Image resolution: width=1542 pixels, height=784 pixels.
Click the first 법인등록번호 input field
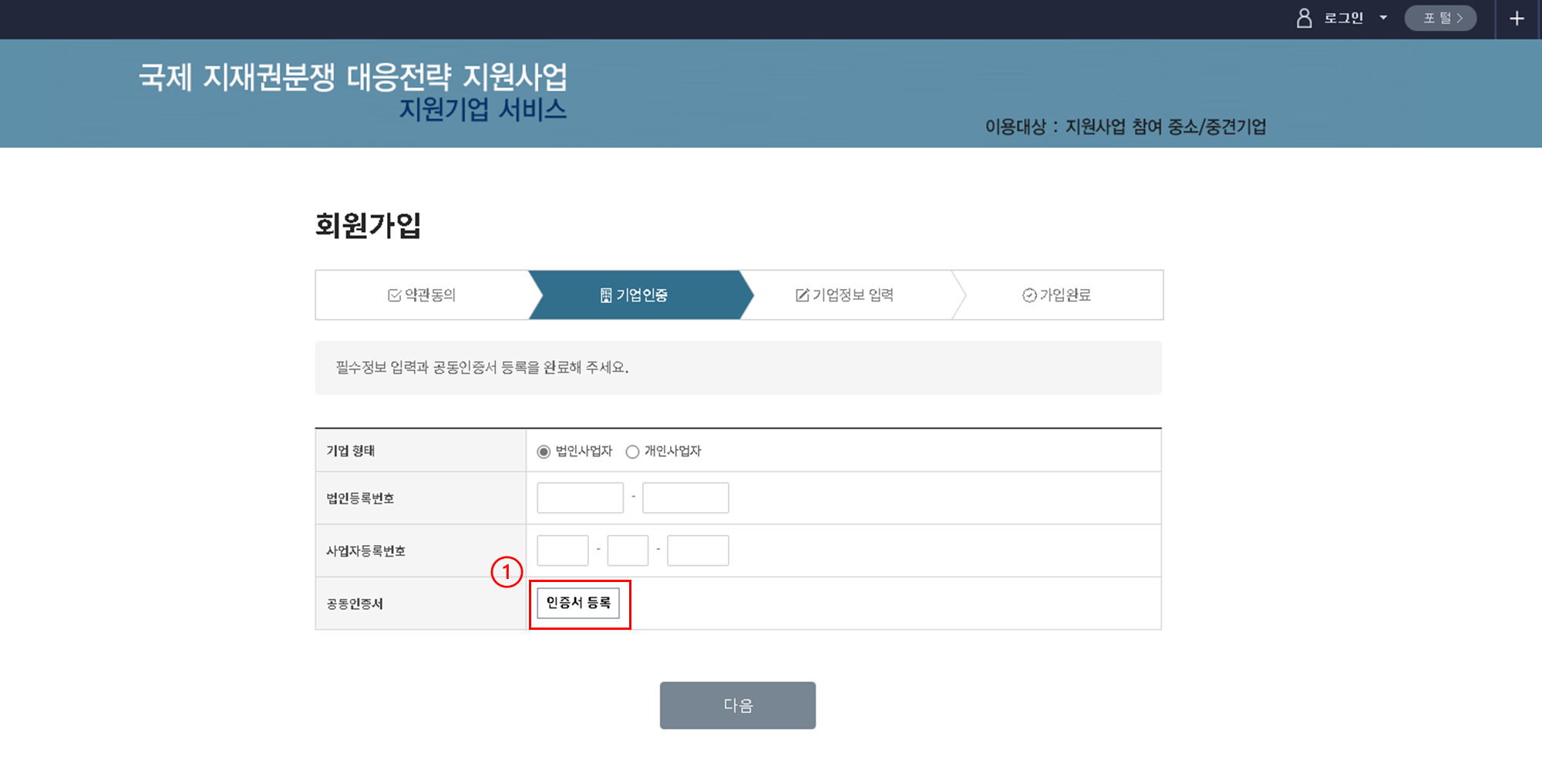(x=580, y=498)
